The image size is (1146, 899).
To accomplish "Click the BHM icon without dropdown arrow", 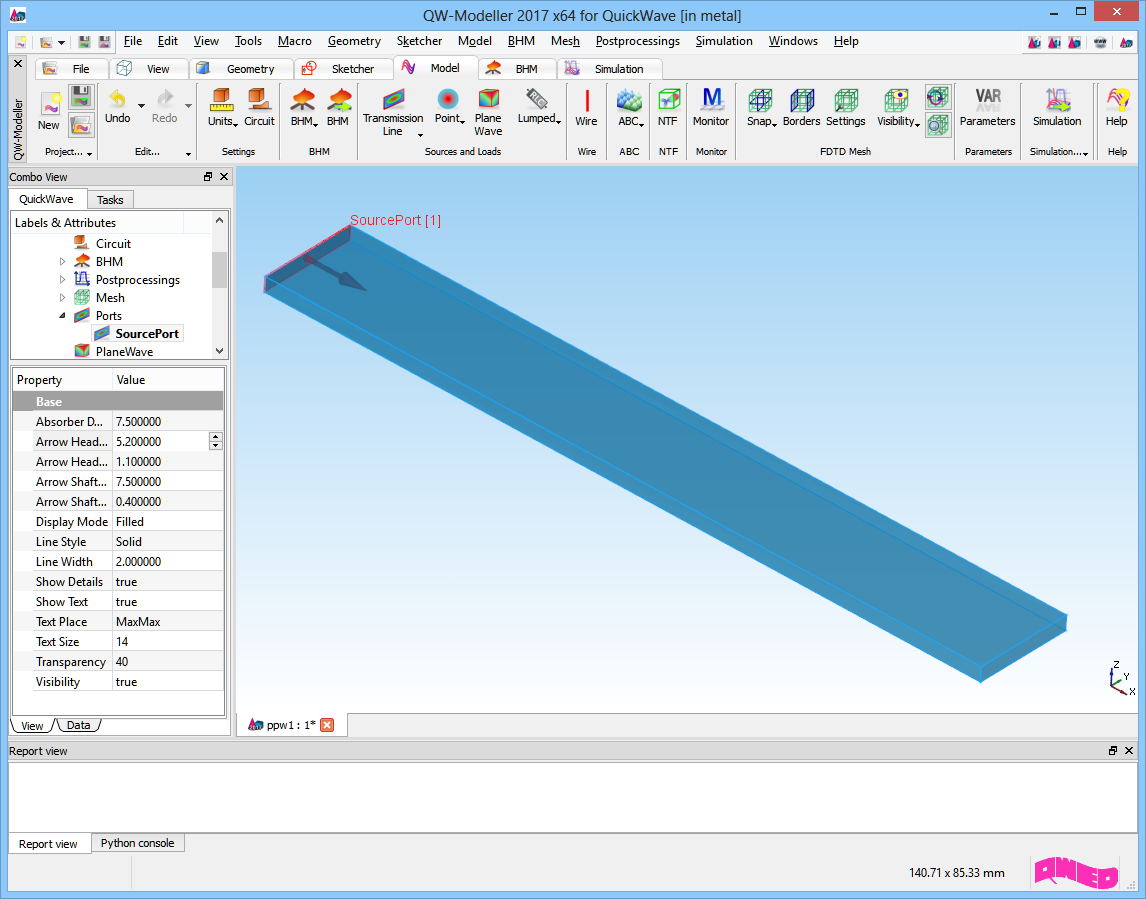I will [338, 107].
